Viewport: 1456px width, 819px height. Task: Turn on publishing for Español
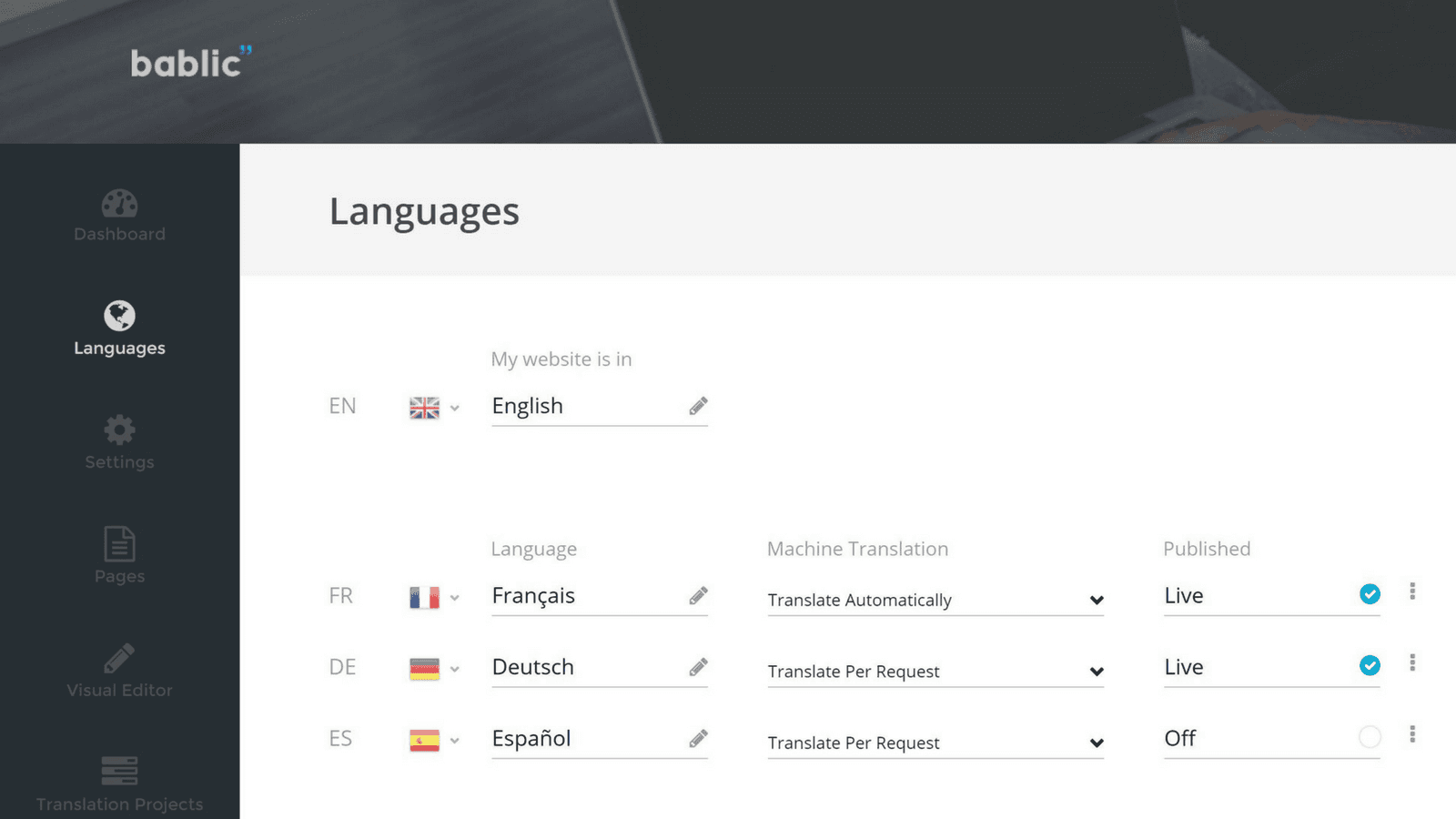coord(1370,737)
